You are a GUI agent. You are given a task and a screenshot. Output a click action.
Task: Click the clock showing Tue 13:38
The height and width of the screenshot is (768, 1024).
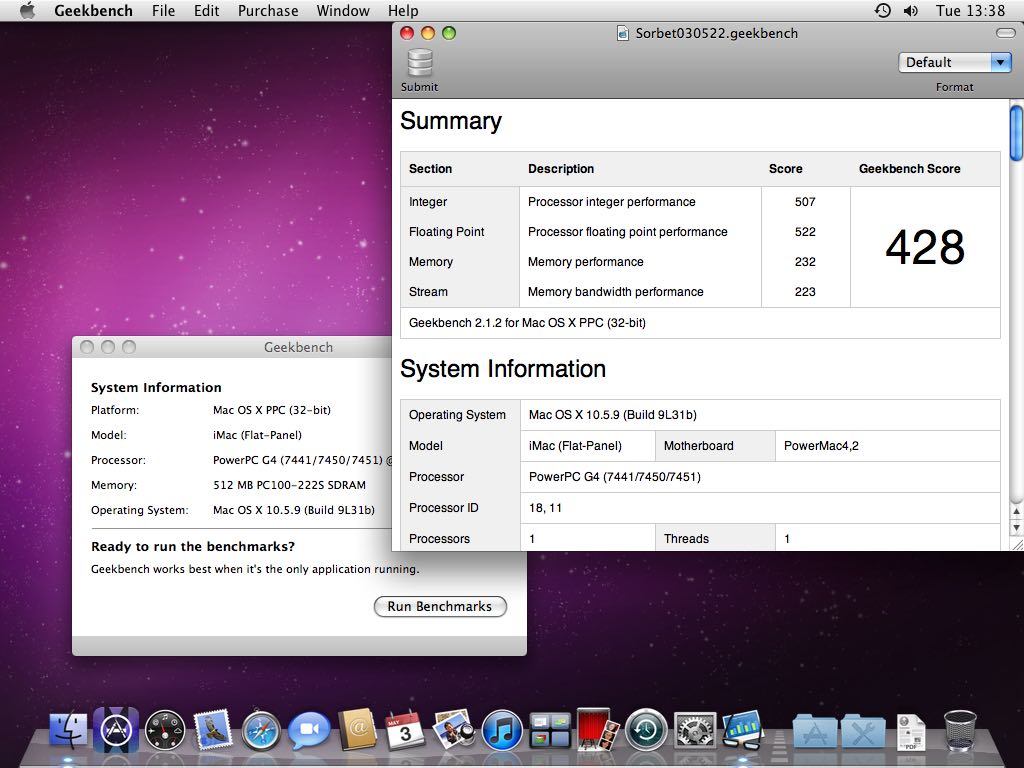pyautogui.click(x=970, y=10)
